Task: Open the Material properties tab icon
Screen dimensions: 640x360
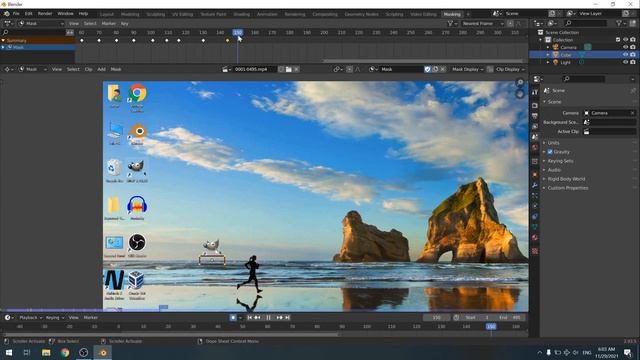Action: [535, 238]
